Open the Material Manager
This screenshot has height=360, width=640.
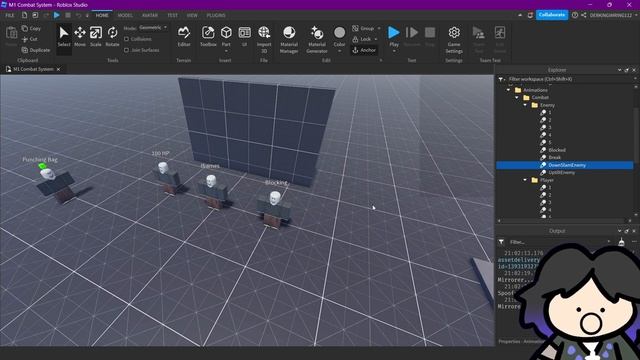tap(289, 40)
